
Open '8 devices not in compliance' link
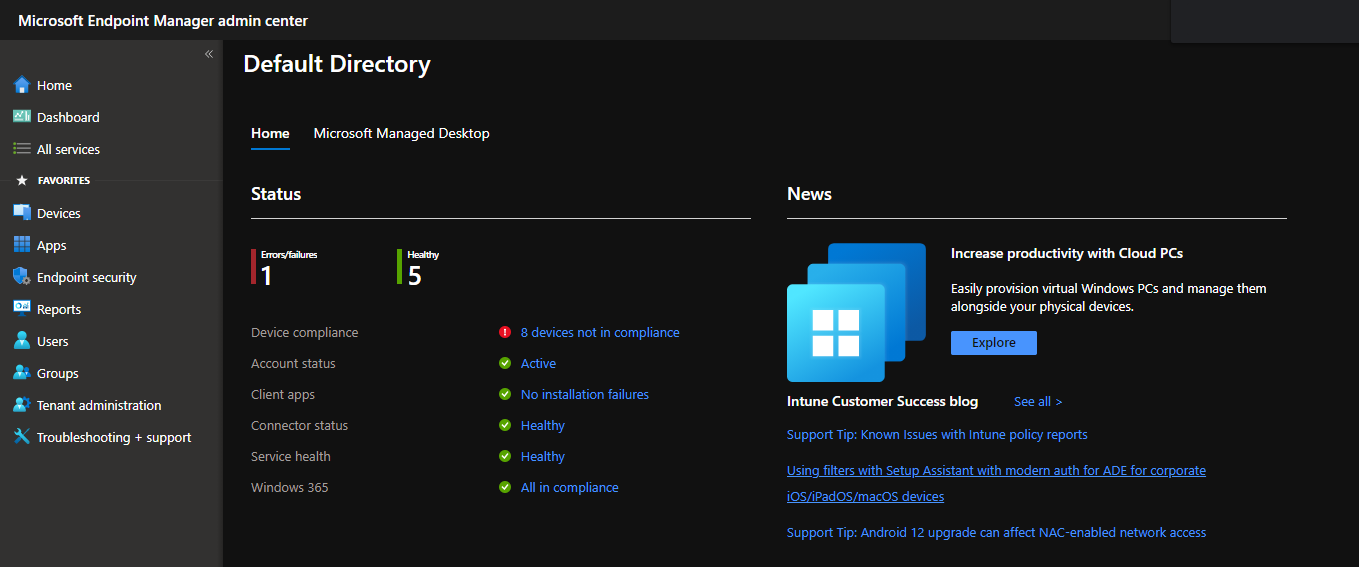click(600, 332)
